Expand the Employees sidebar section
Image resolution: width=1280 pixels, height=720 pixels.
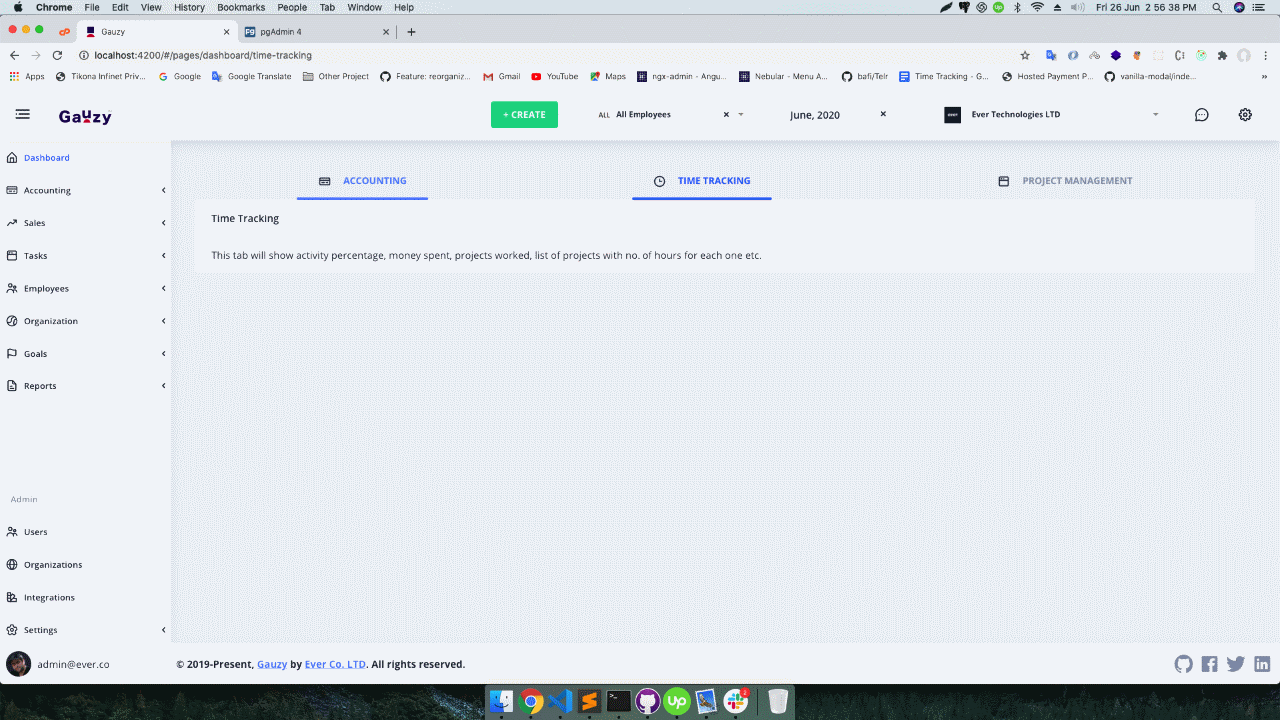tap(46, 288)
